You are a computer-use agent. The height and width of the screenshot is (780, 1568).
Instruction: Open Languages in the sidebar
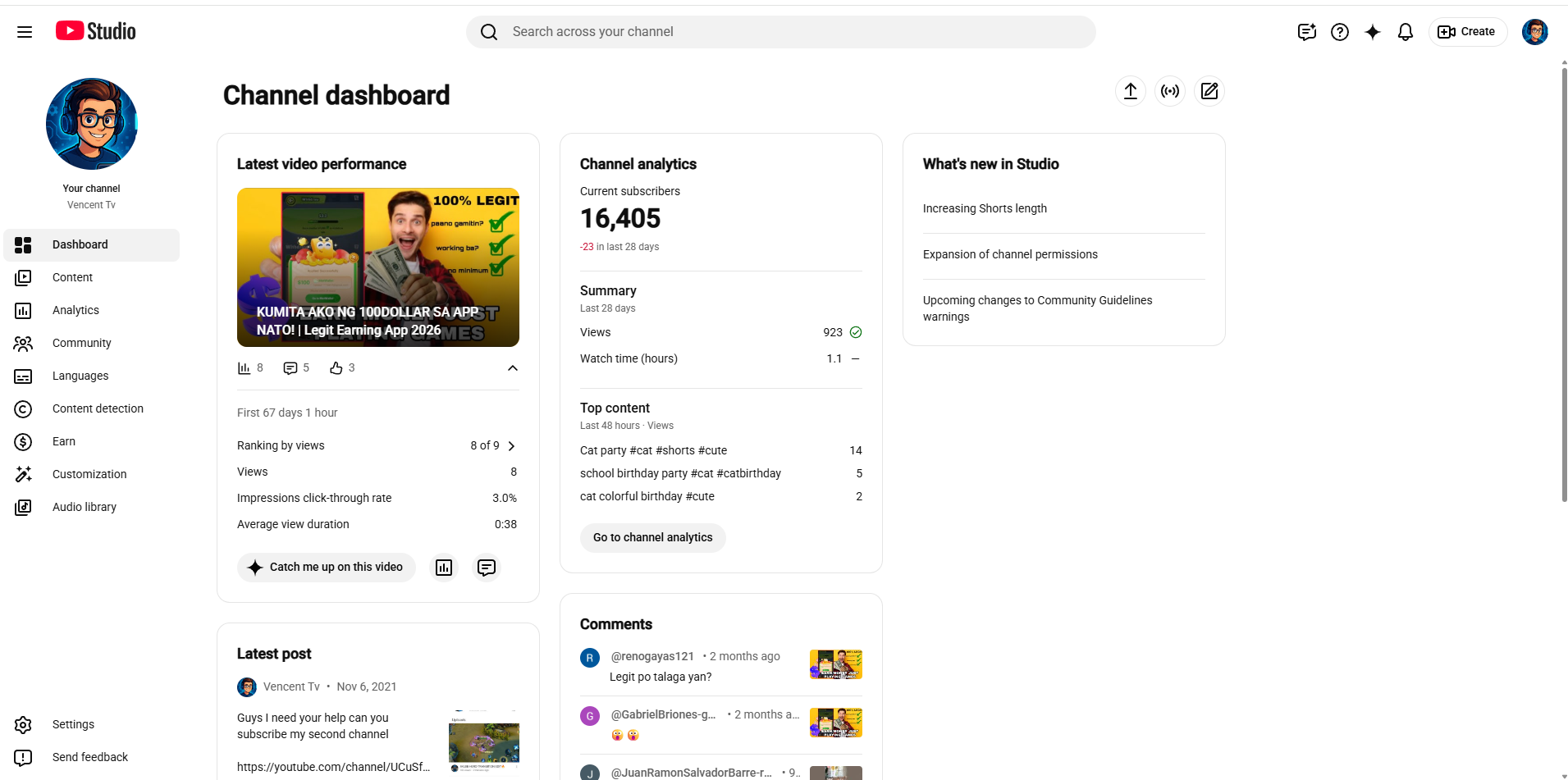92,376
